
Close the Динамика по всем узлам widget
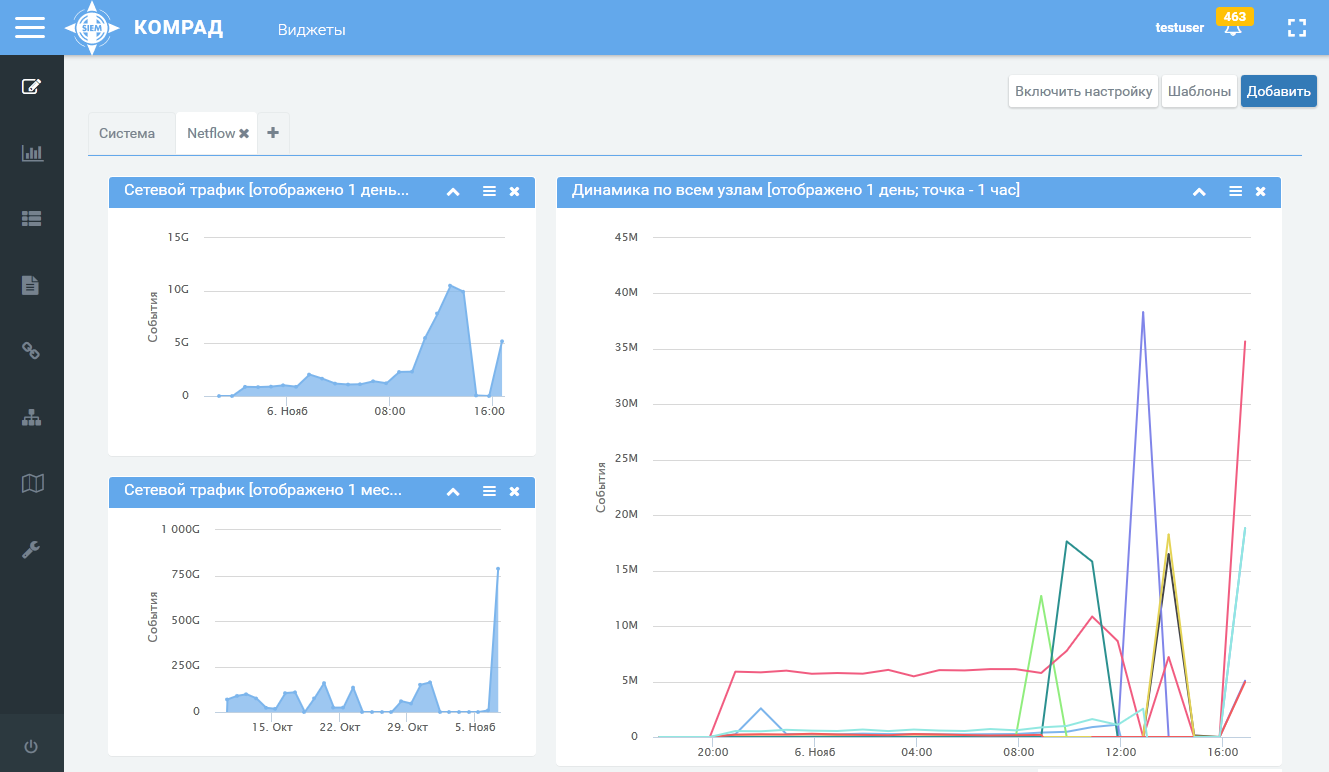(x=1260, y=191)
